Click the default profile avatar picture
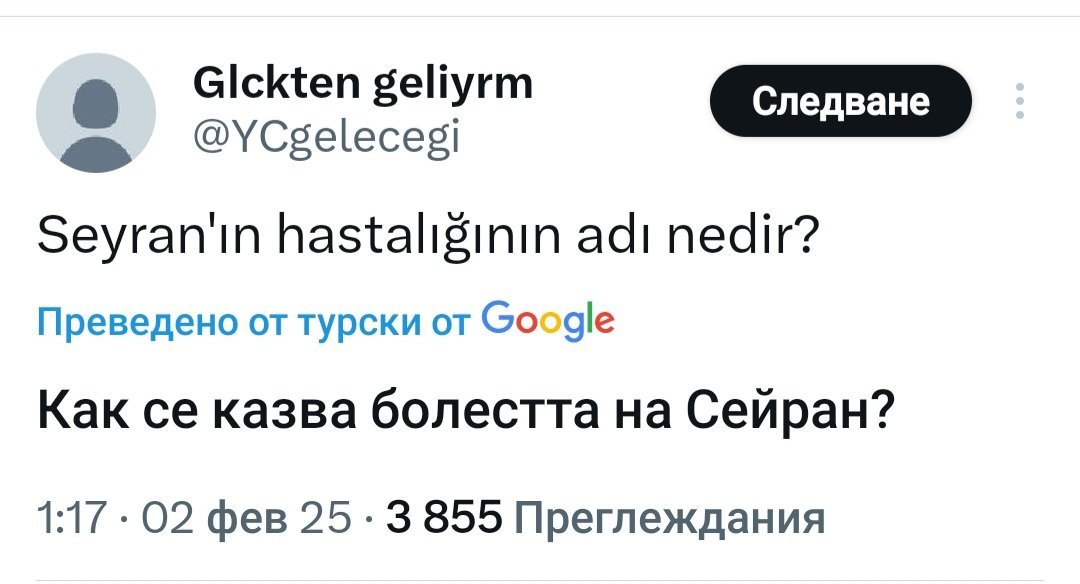1080x584 pixels. point(96,113)
